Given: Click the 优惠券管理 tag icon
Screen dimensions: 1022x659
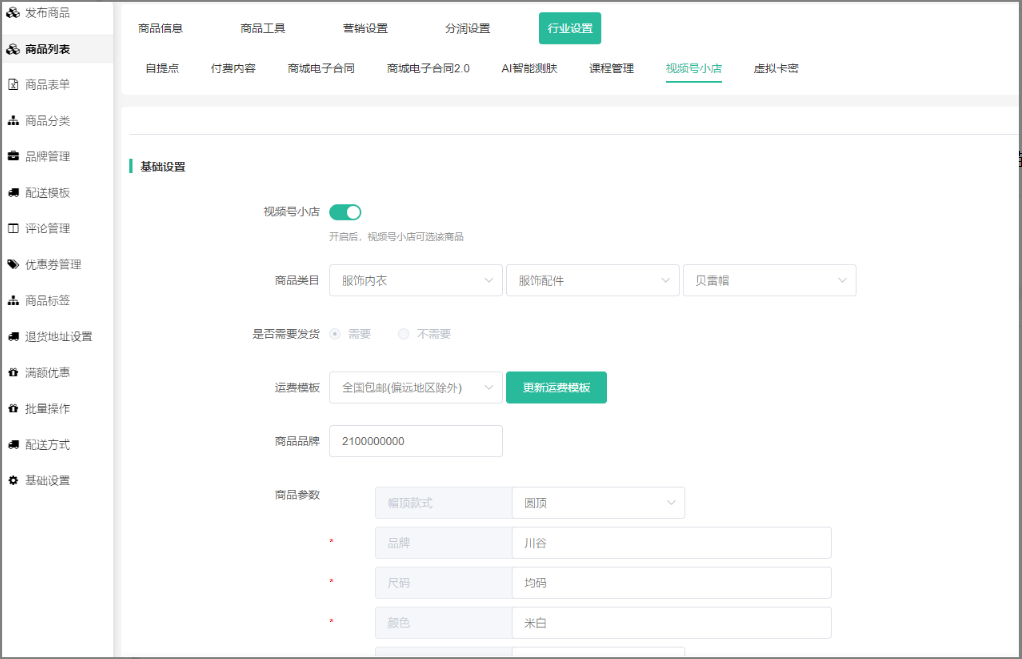Looking at the screenshot, I should tap(13, 265).
